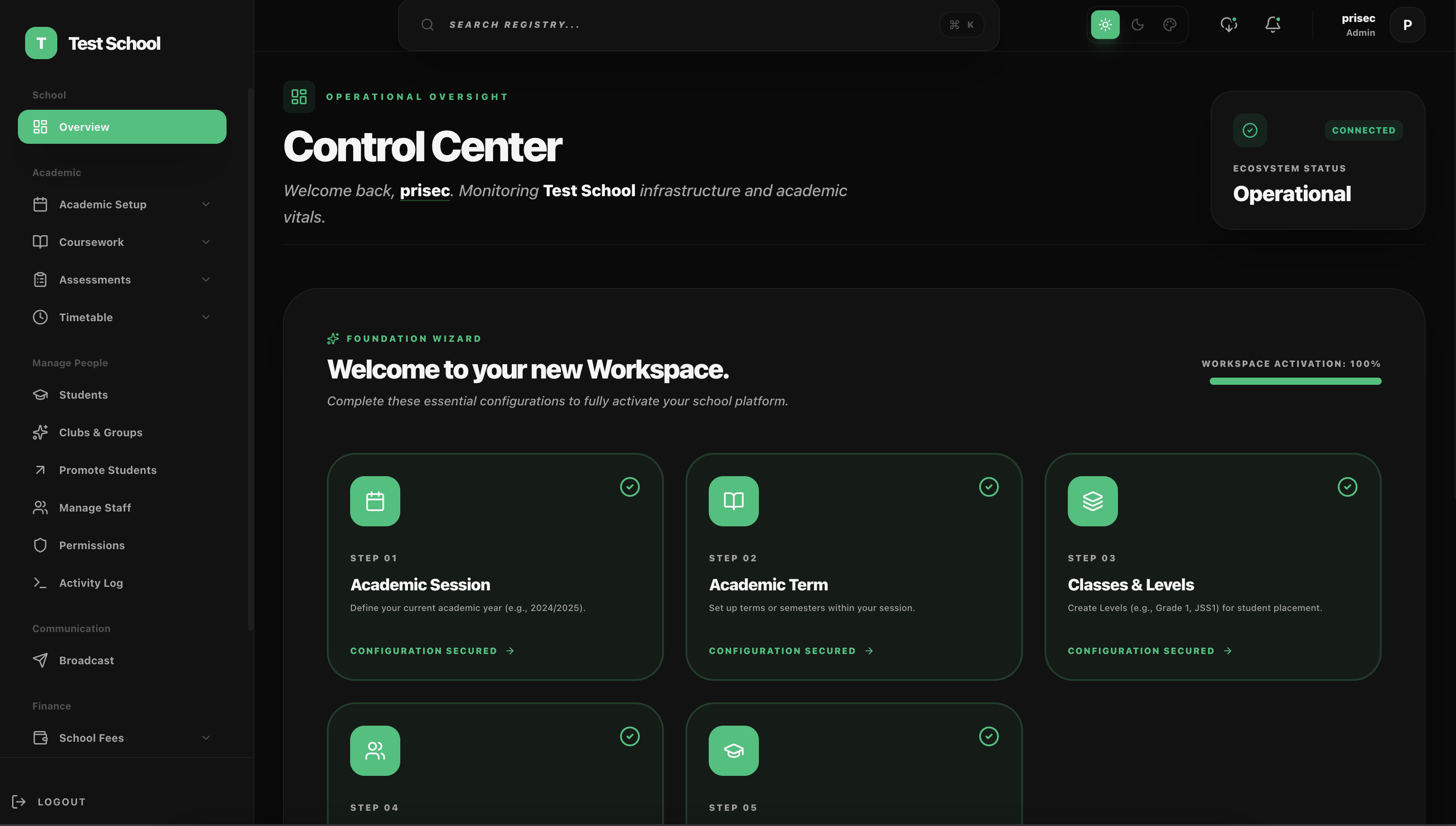
Task: Focus the Search Registry input field
Action: [698, 25]
